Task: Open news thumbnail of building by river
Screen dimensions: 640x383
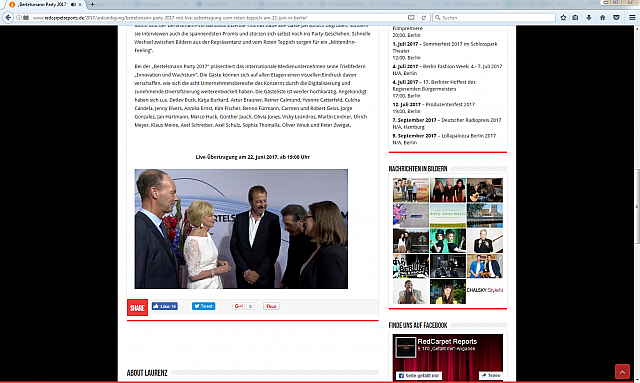Action: click(x=485, y=216)
